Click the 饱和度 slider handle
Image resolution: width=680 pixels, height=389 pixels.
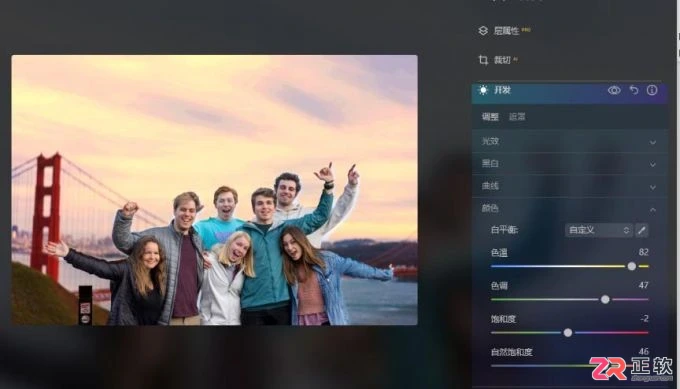click(568, 333)
